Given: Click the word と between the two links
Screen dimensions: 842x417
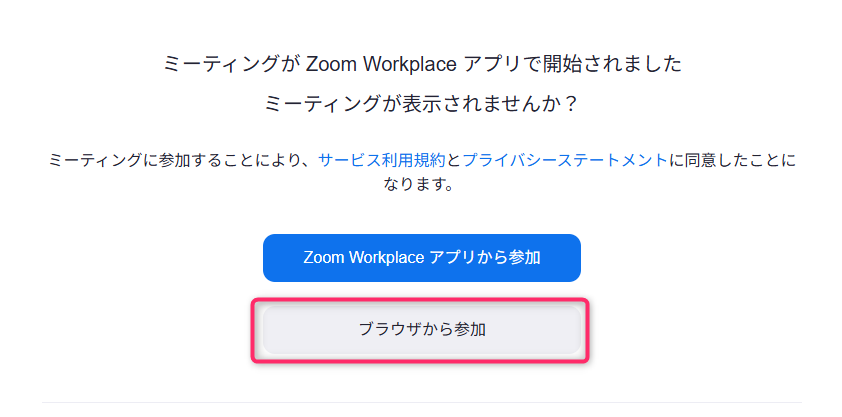Looking at the screenshot, I should point(454,160).
